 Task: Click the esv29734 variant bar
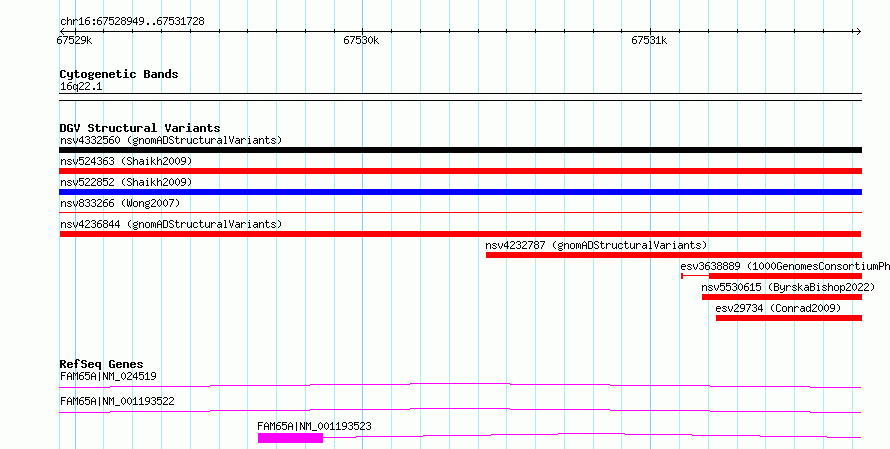(789, 318)
